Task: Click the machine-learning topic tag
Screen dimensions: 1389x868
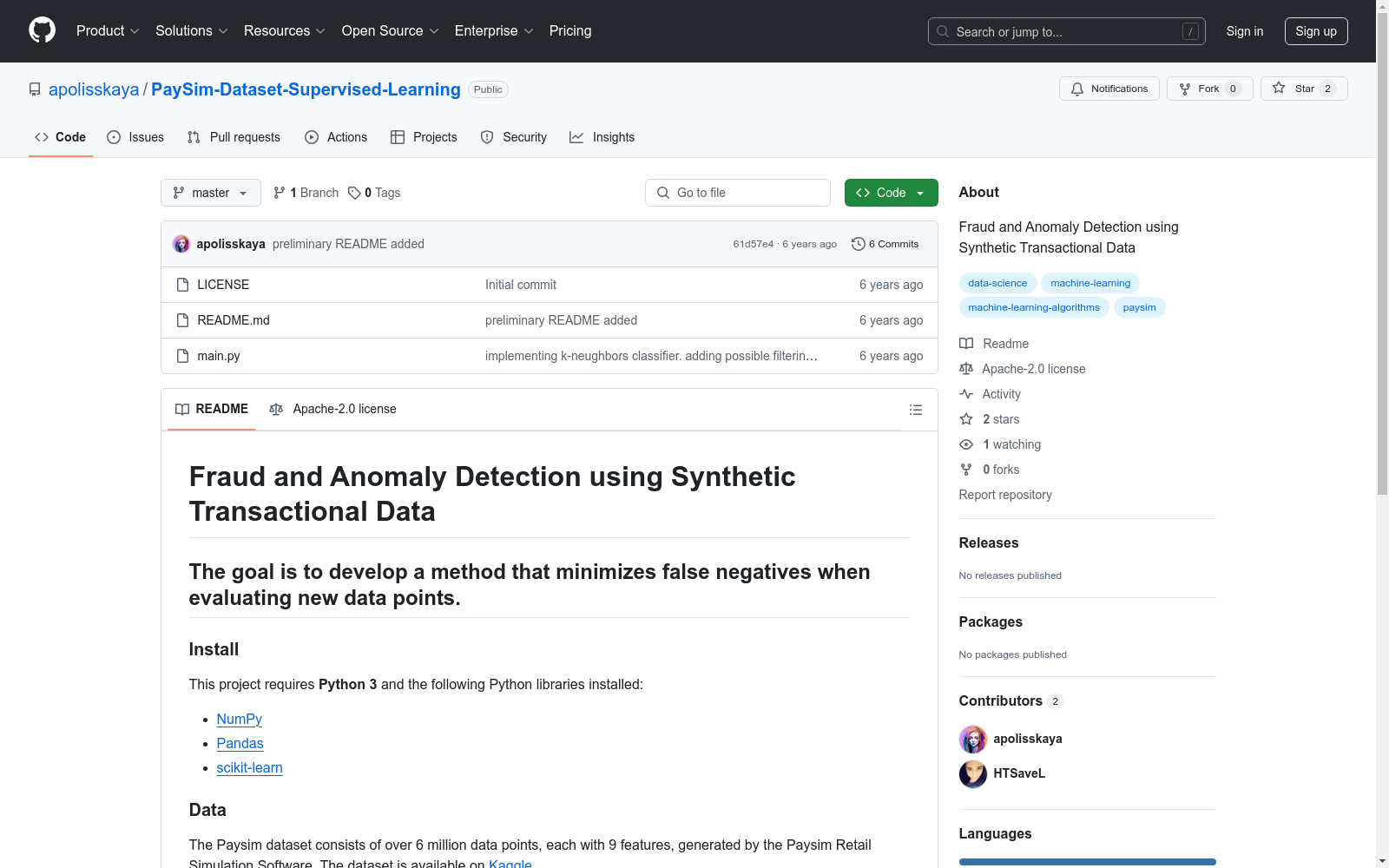Action: 1090,283
